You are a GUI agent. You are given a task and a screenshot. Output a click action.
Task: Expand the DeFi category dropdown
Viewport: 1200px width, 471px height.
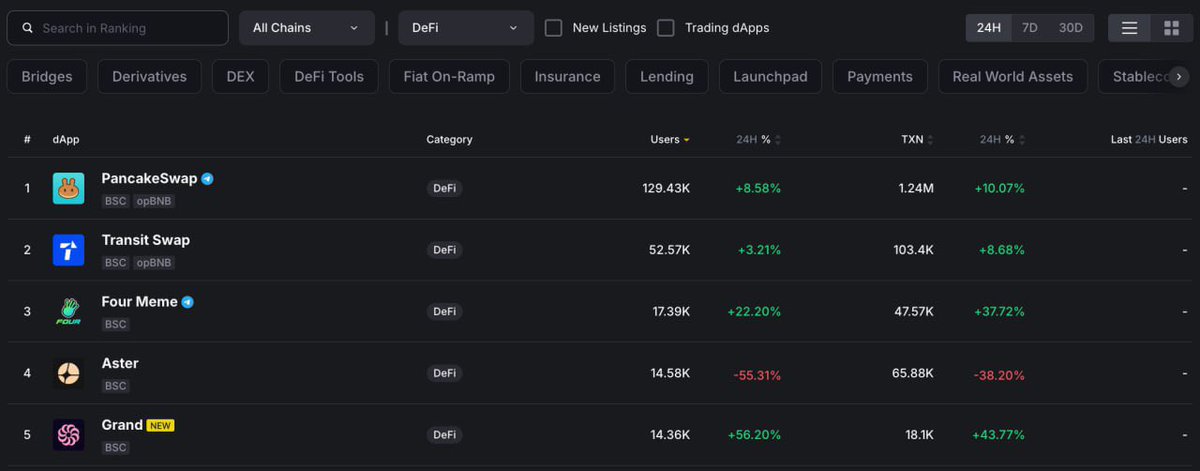(x=465, y=28)
